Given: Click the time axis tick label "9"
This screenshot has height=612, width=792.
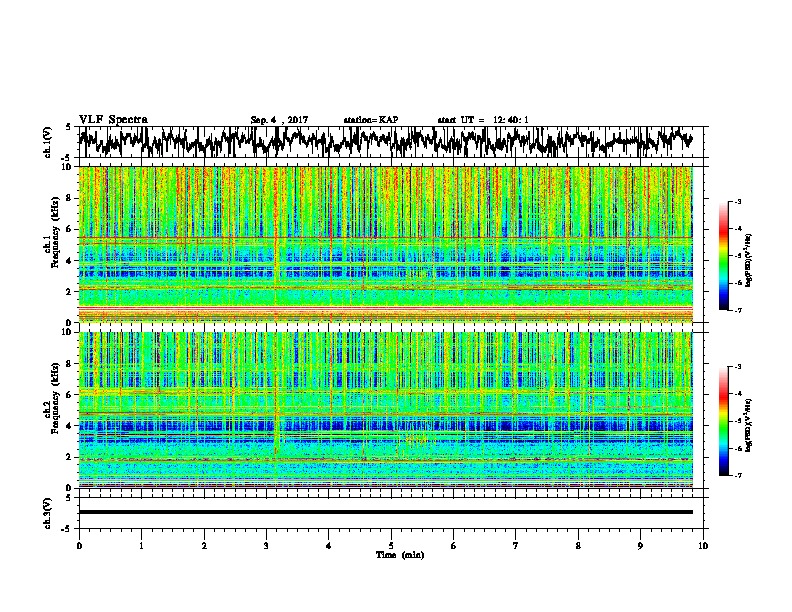Looking at the screenshot, I should coord(640,546).
